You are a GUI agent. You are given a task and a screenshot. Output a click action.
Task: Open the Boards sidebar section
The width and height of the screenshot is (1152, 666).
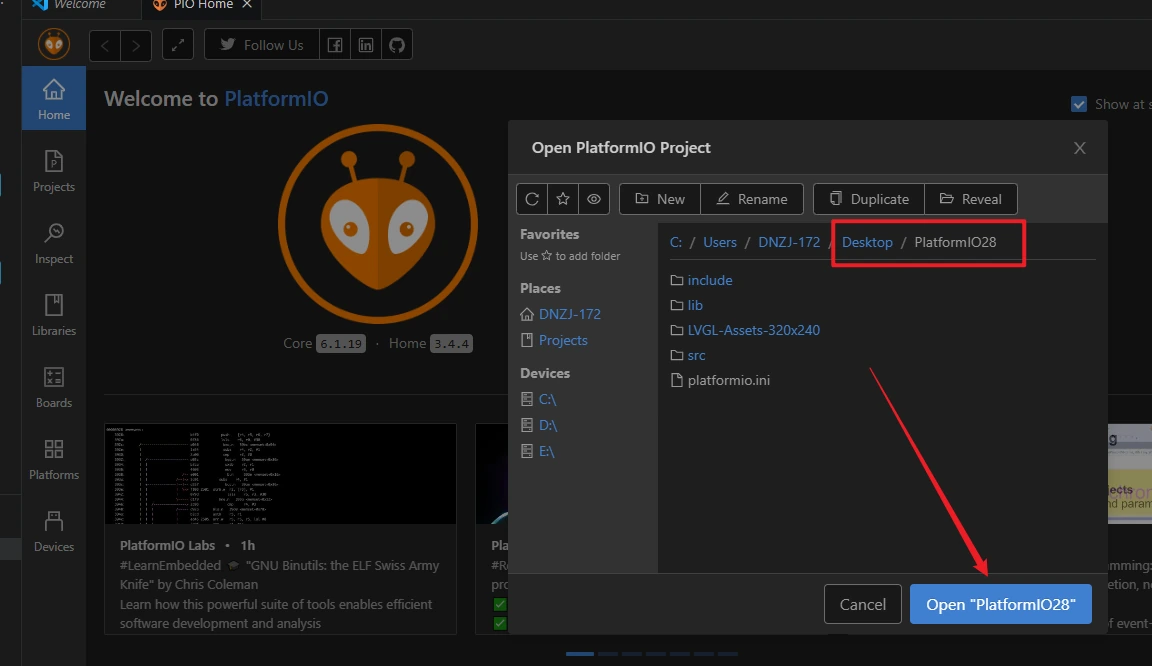[x=54, y=387]
